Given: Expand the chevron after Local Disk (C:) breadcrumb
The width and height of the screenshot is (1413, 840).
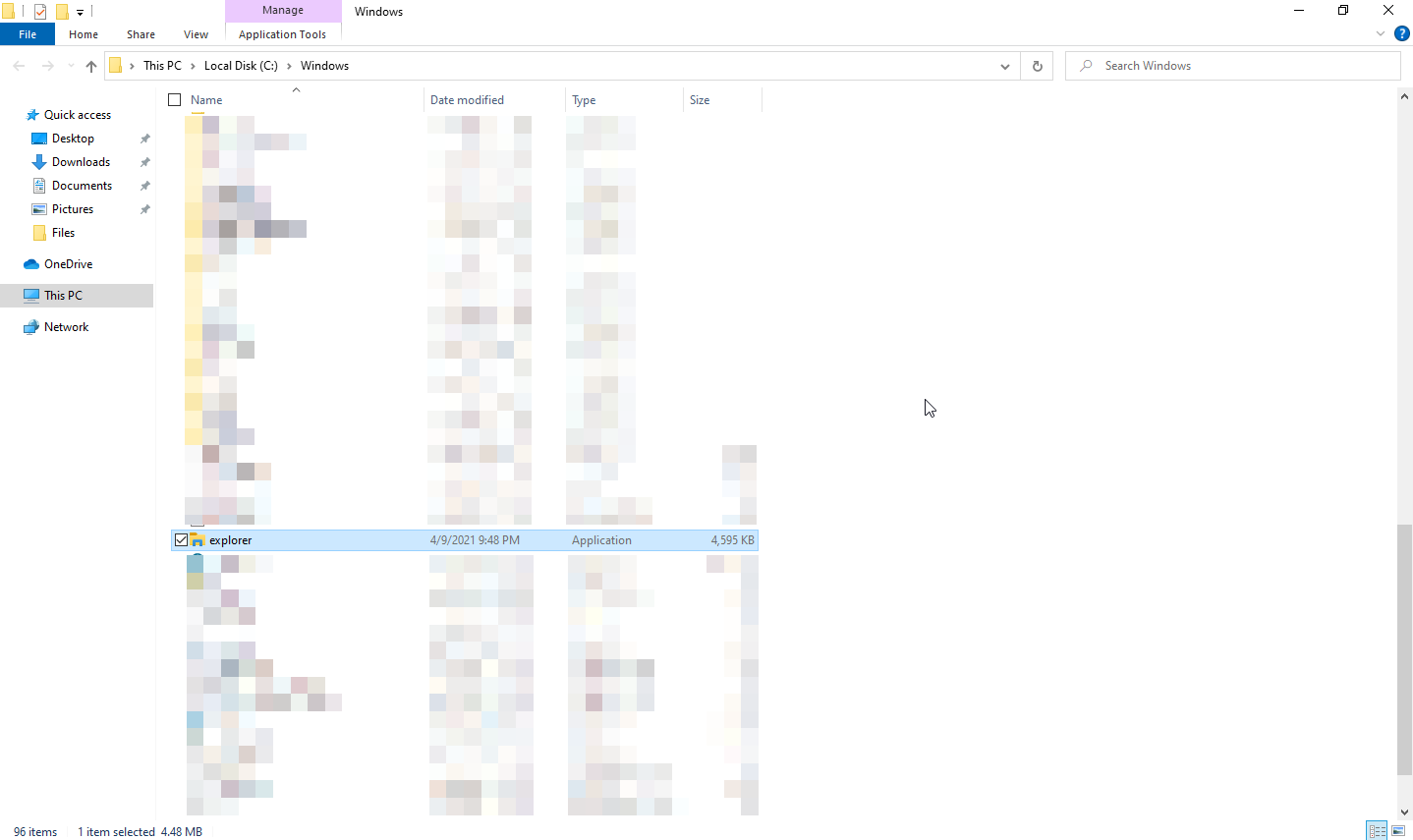Looking at the screenshot, I should point(289,66).
